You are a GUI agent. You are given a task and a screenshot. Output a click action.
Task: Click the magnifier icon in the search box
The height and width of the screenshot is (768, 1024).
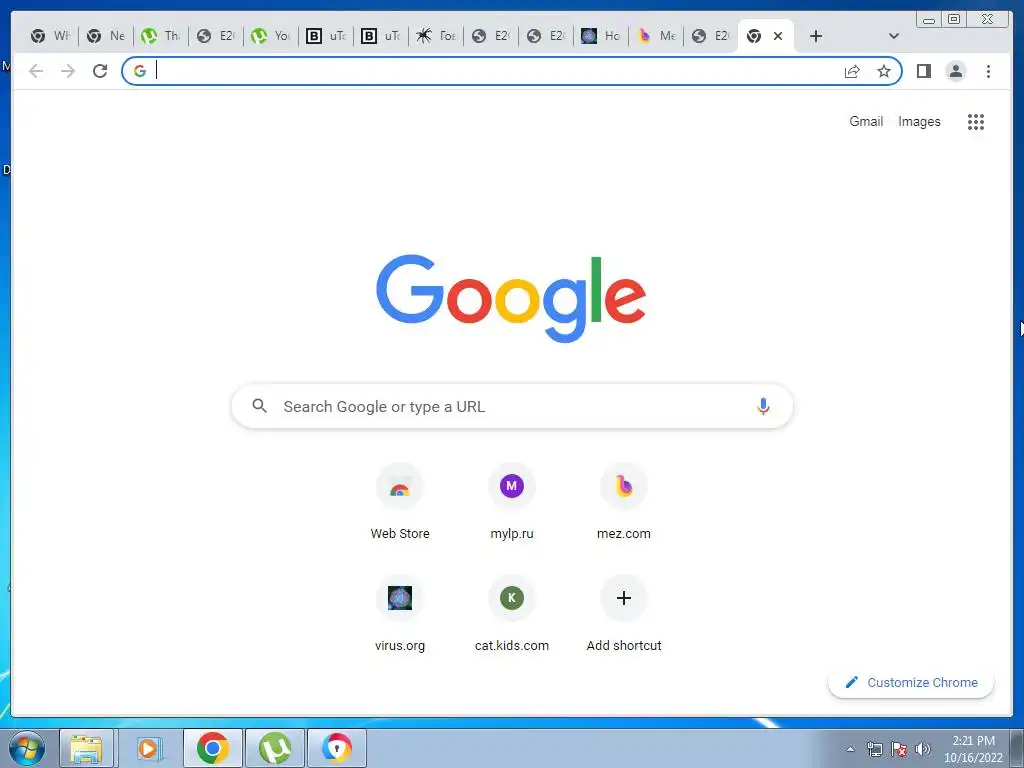point(259,406)
